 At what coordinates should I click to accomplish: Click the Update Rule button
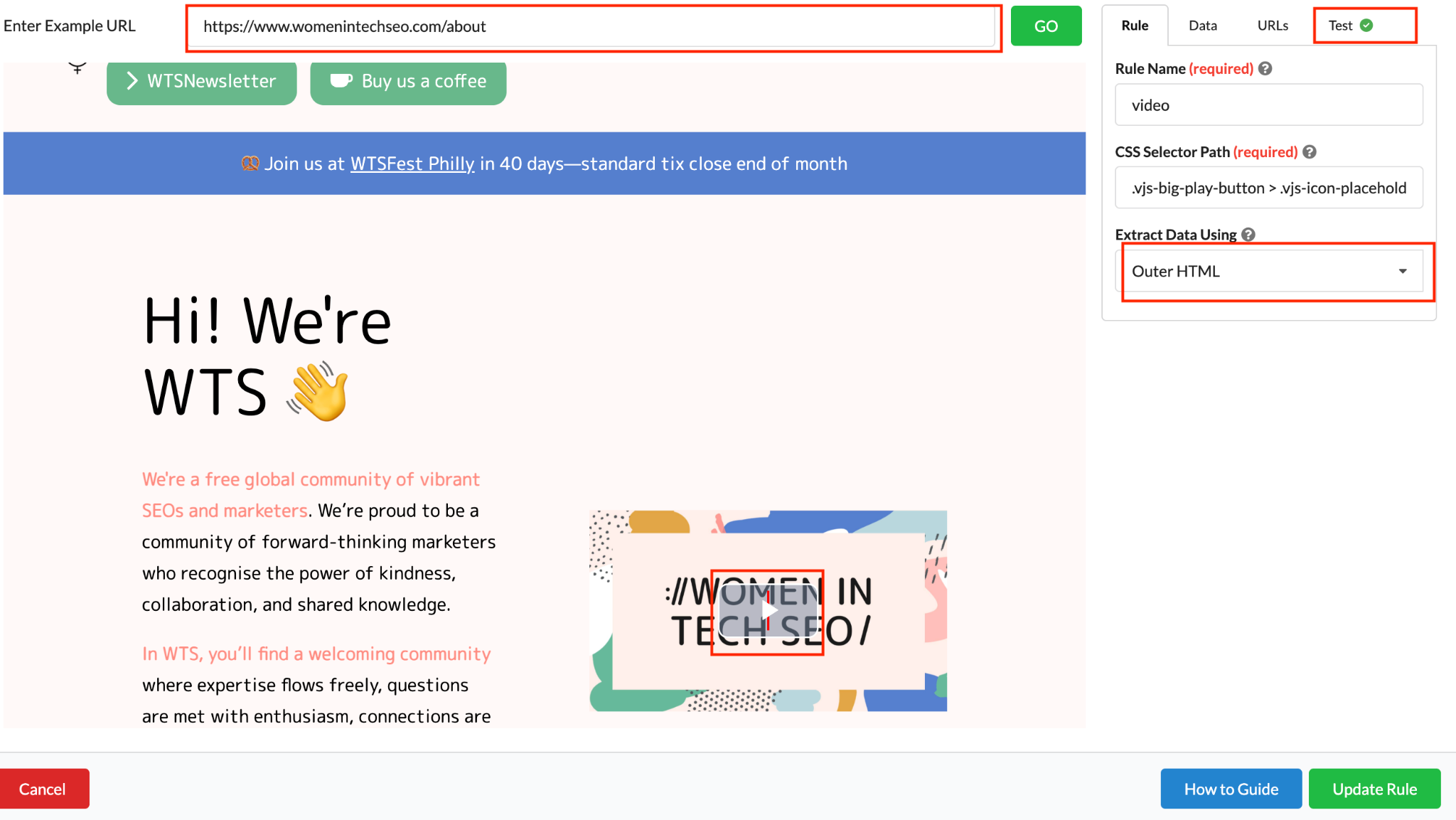1374,789
